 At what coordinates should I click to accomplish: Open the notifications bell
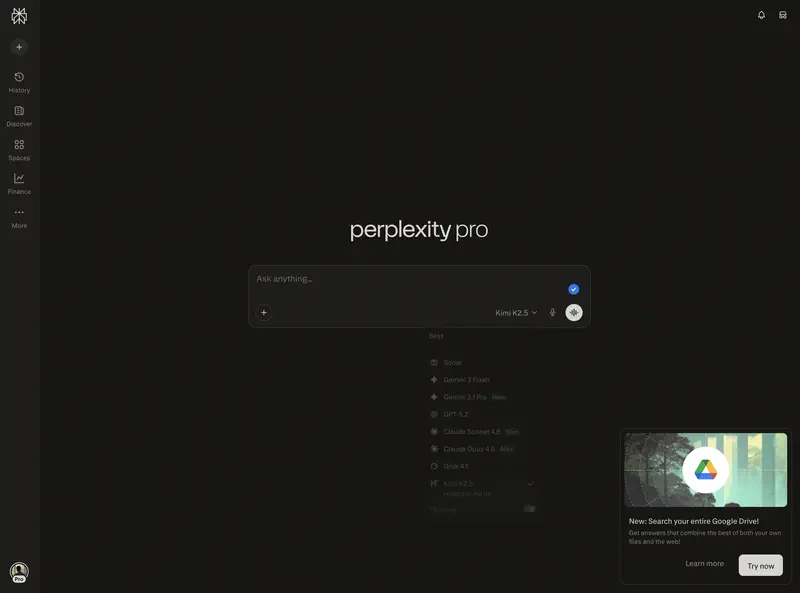[x=760, y=16]
